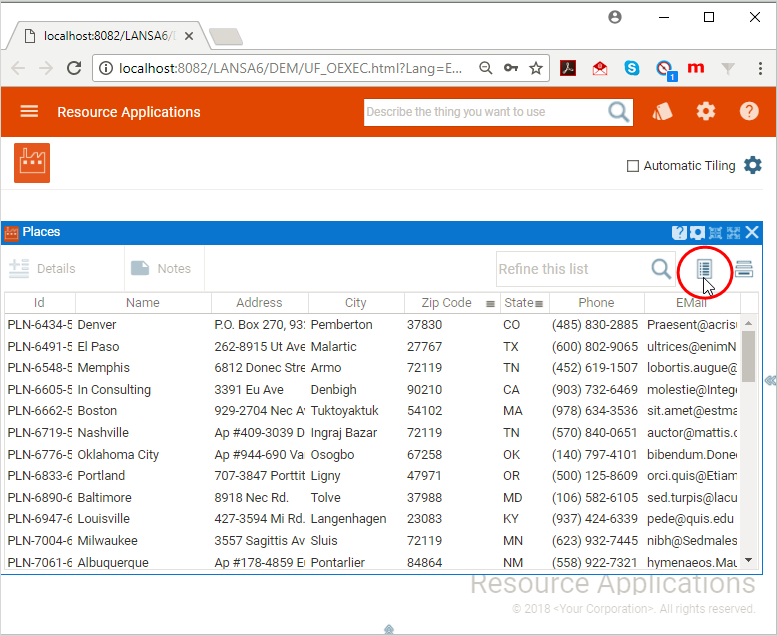
Task: Open the red 'm' extension
Action: point(696,67)
